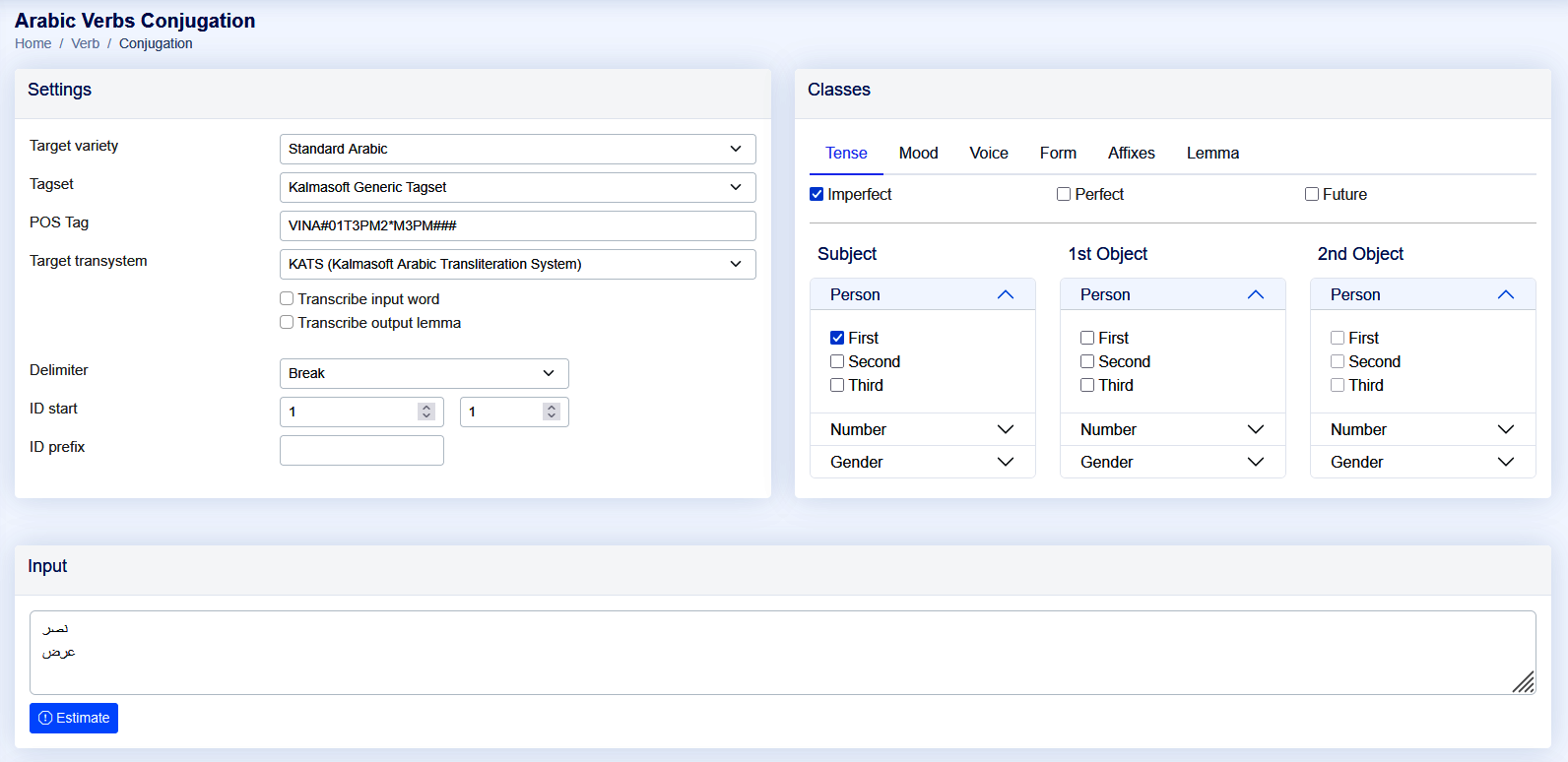Go to the Home breadcrumb link
The height and width of the screenshot is (762, 1568).
33,43
